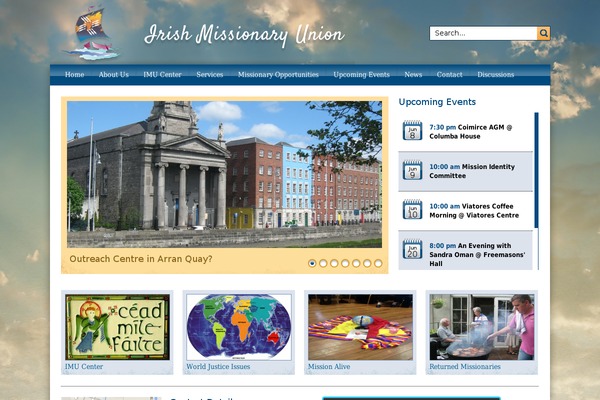600x400 pixels.
Task: Click the Jun 8 calendar icon
Action: [x=412, y=131]
